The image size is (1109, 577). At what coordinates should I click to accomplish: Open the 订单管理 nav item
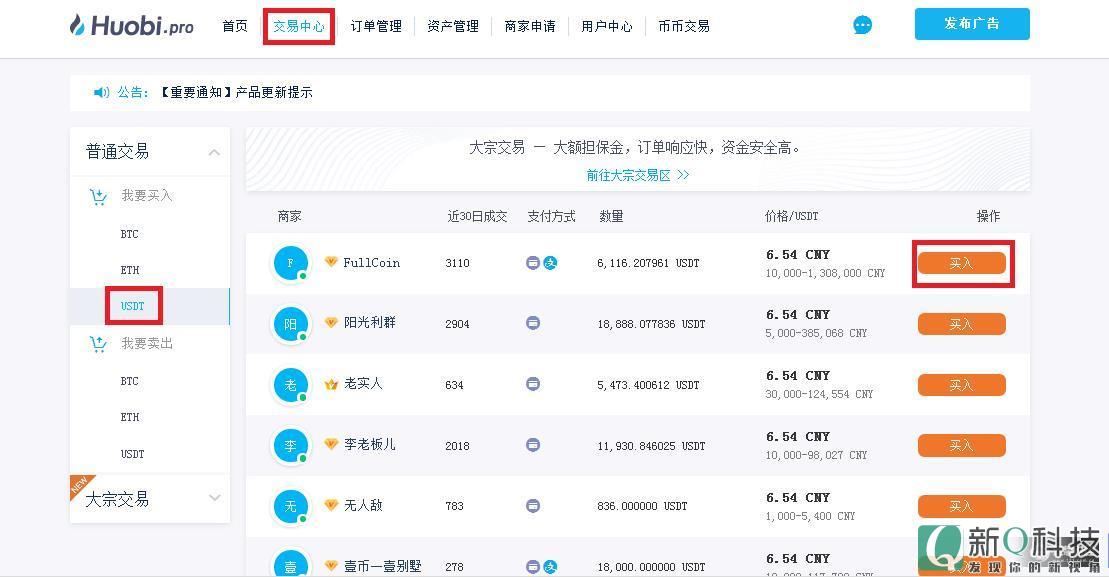(376, 26)
